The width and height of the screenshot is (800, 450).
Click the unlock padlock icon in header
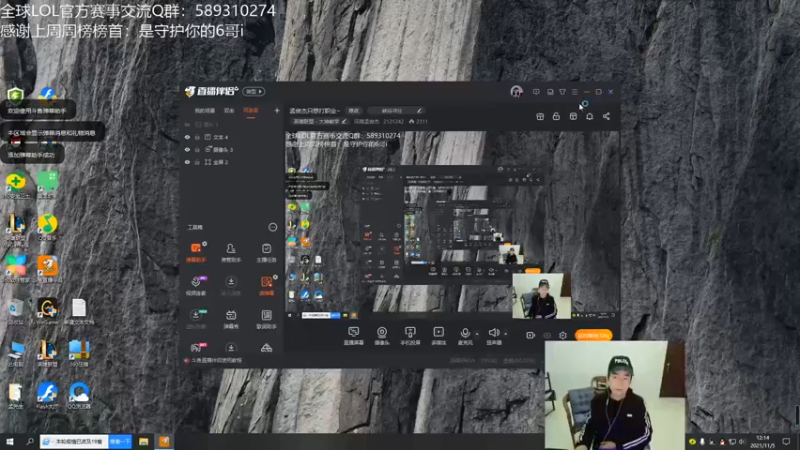coord(556,116)
